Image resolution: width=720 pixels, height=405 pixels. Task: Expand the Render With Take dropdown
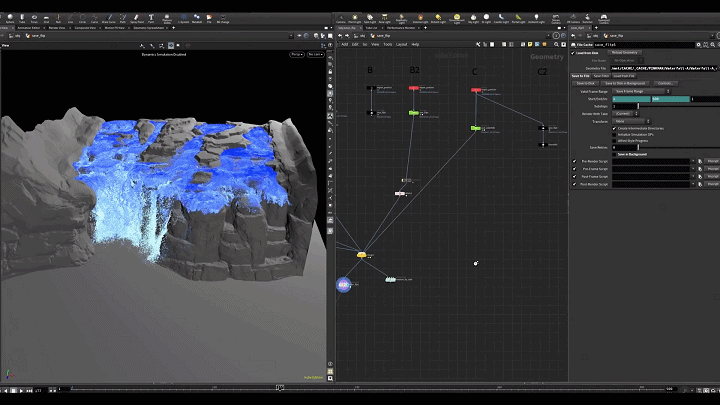click(x=626, y=113)
